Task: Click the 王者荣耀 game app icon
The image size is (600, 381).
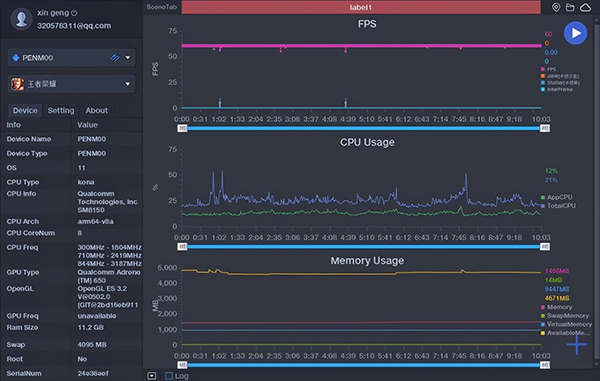Action: tap(17, 84)
